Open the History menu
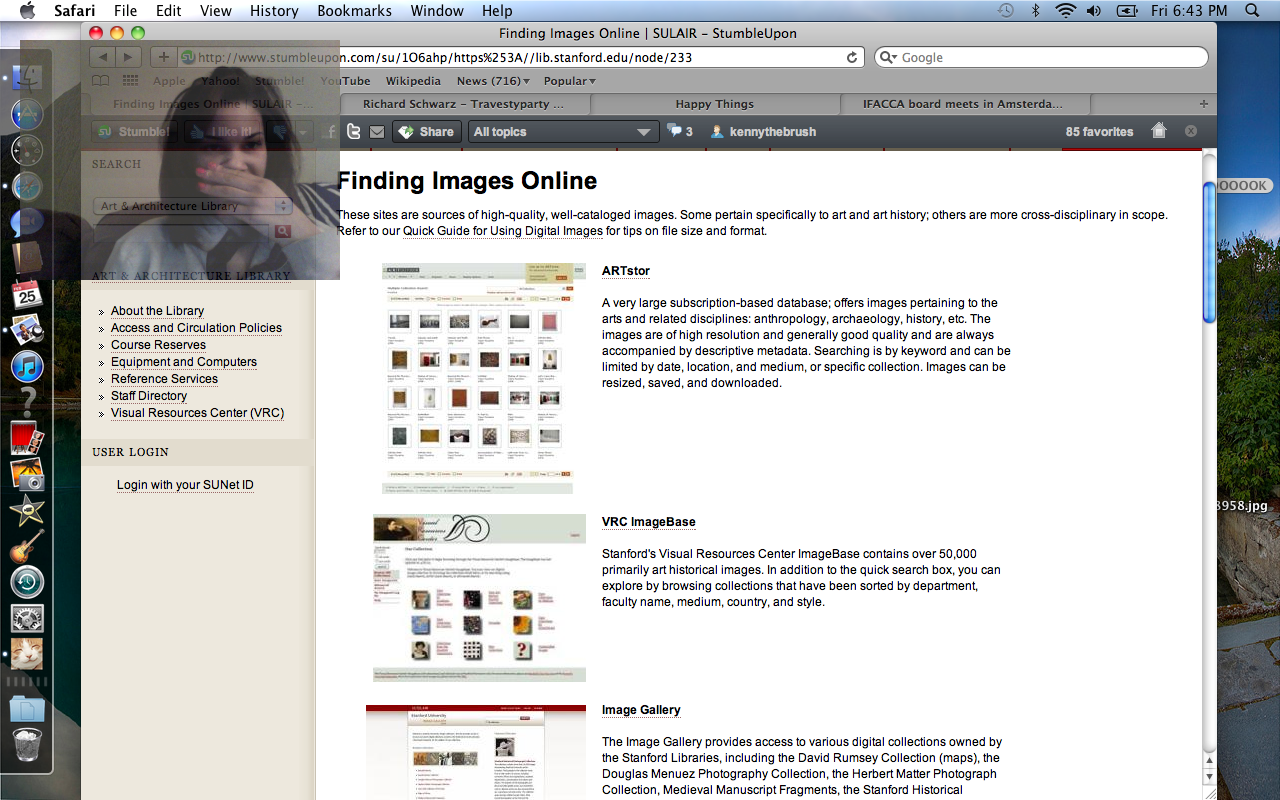This screenshot has height=800, width=1280. 274,11
